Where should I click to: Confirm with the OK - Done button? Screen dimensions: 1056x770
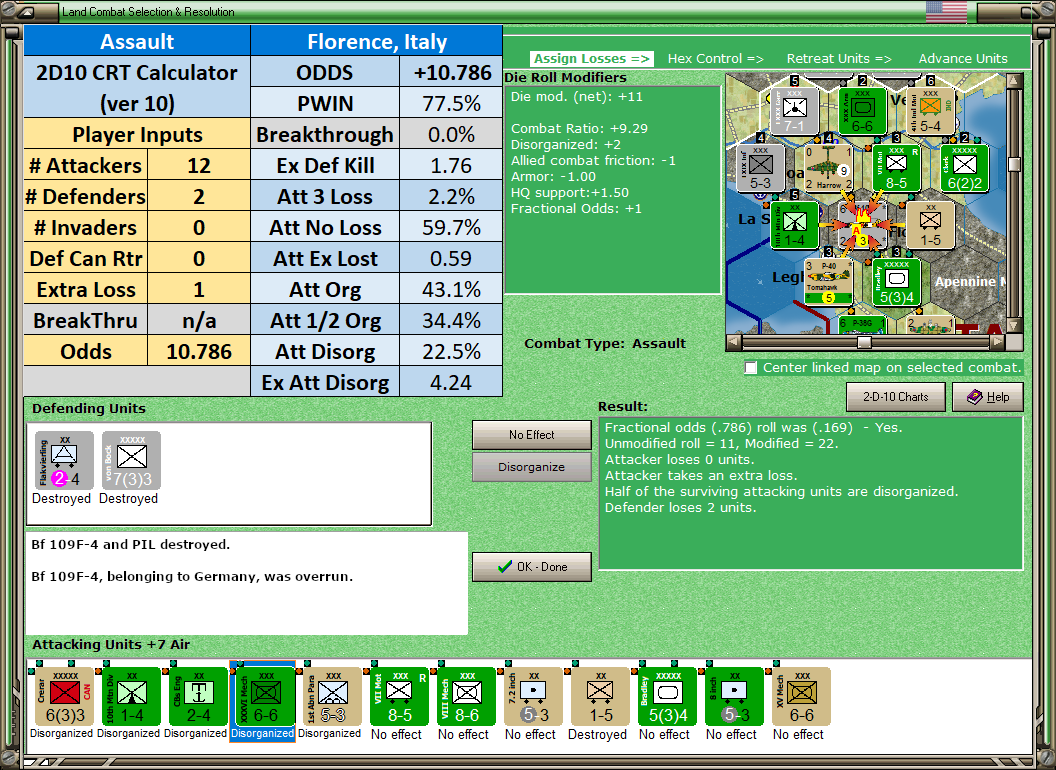(532, 567)
